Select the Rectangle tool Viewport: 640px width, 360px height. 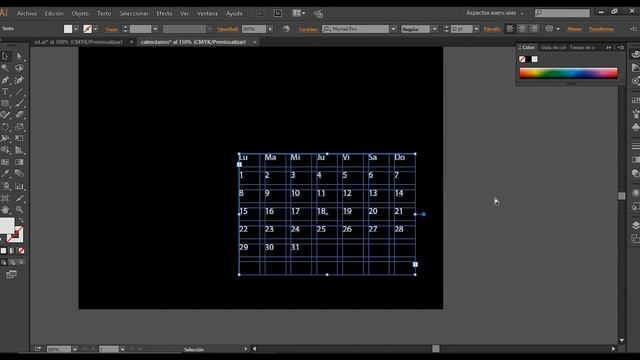pos(5,103)
